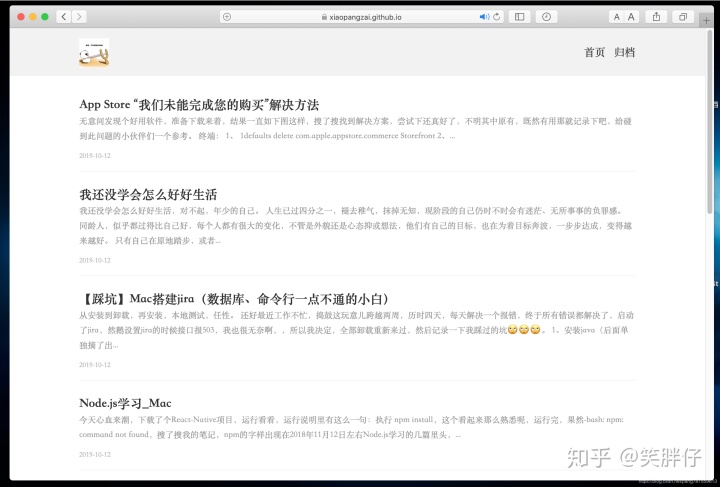Click the date under the jira post
The image size is (720, 487).
click(x=95, y=365)
